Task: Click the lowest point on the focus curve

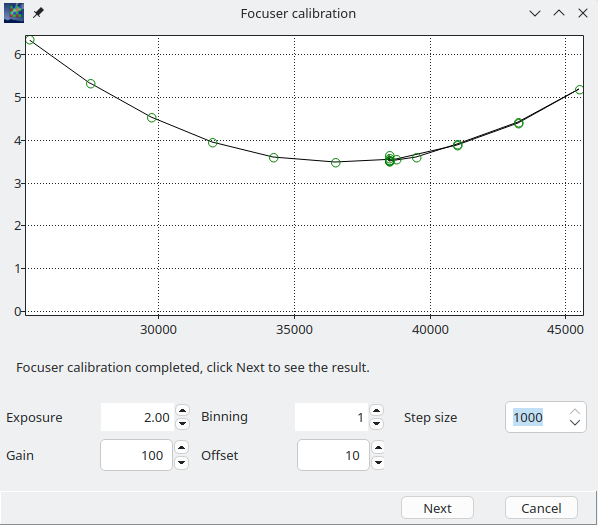Action: point(336,163)
